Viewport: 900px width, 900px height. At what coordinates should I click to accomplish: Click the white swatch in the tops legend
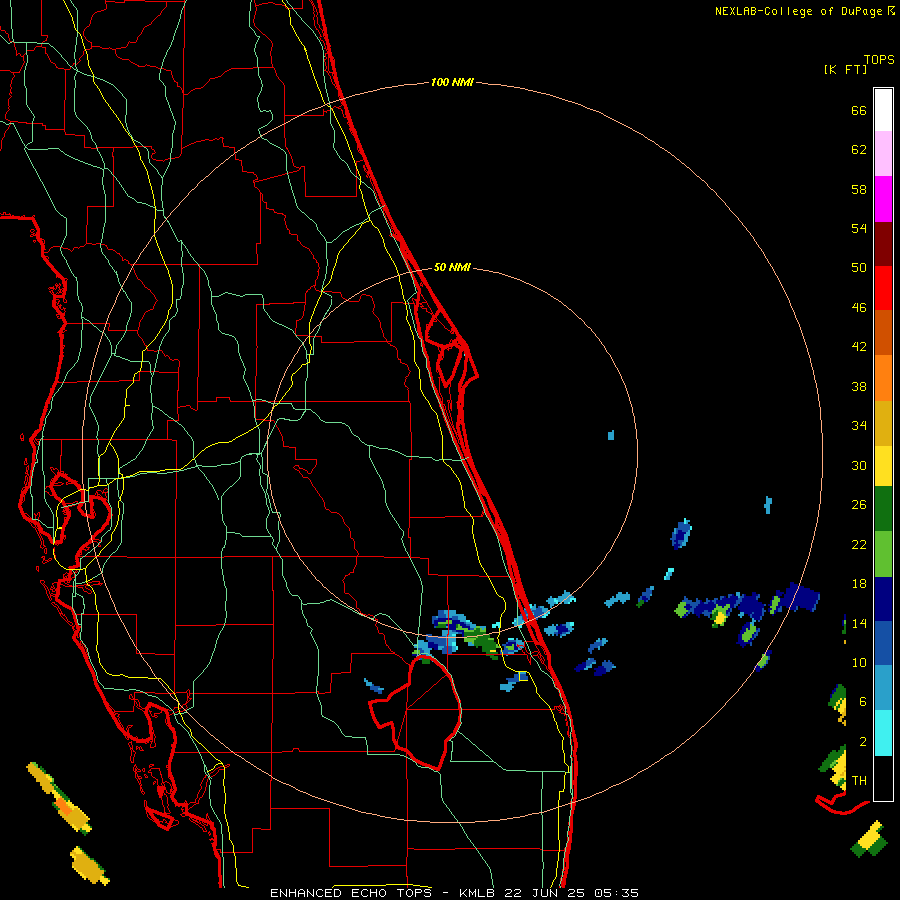[x=883, y=110]
